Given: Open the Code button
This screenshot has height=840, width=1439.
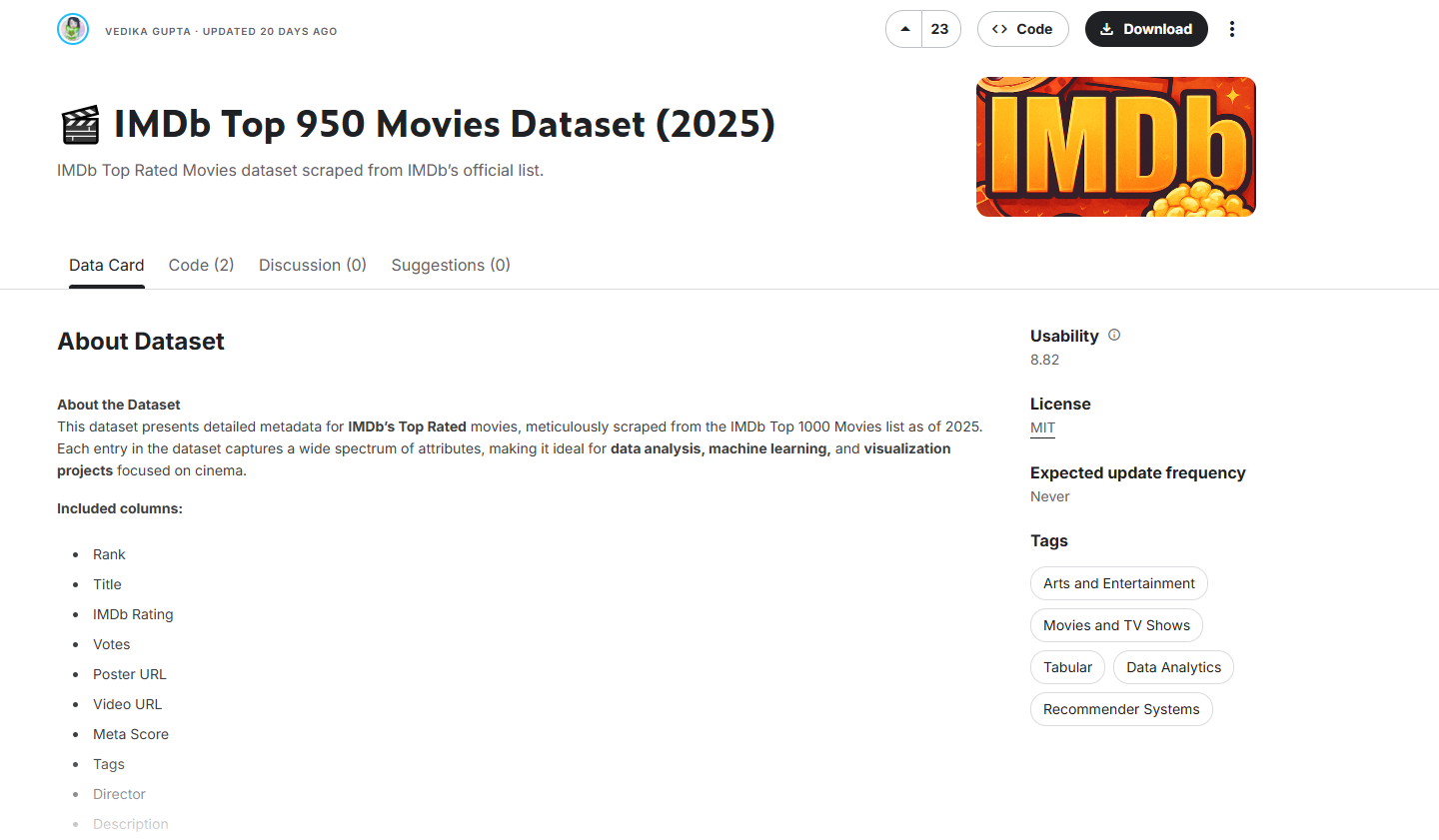Looking at the screenshot, I should (1022, 29).
